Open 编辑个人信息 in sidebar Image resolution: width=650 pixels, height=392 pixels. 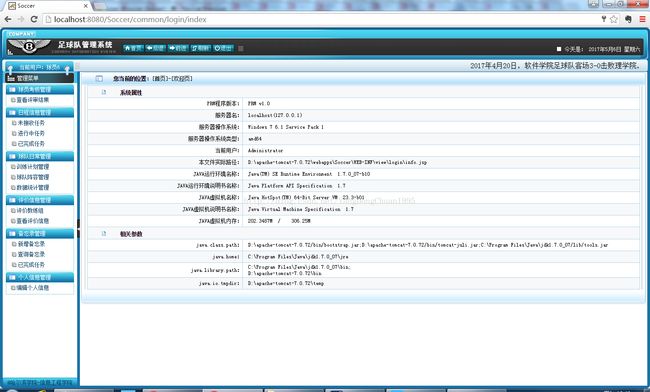pos(32,288)
